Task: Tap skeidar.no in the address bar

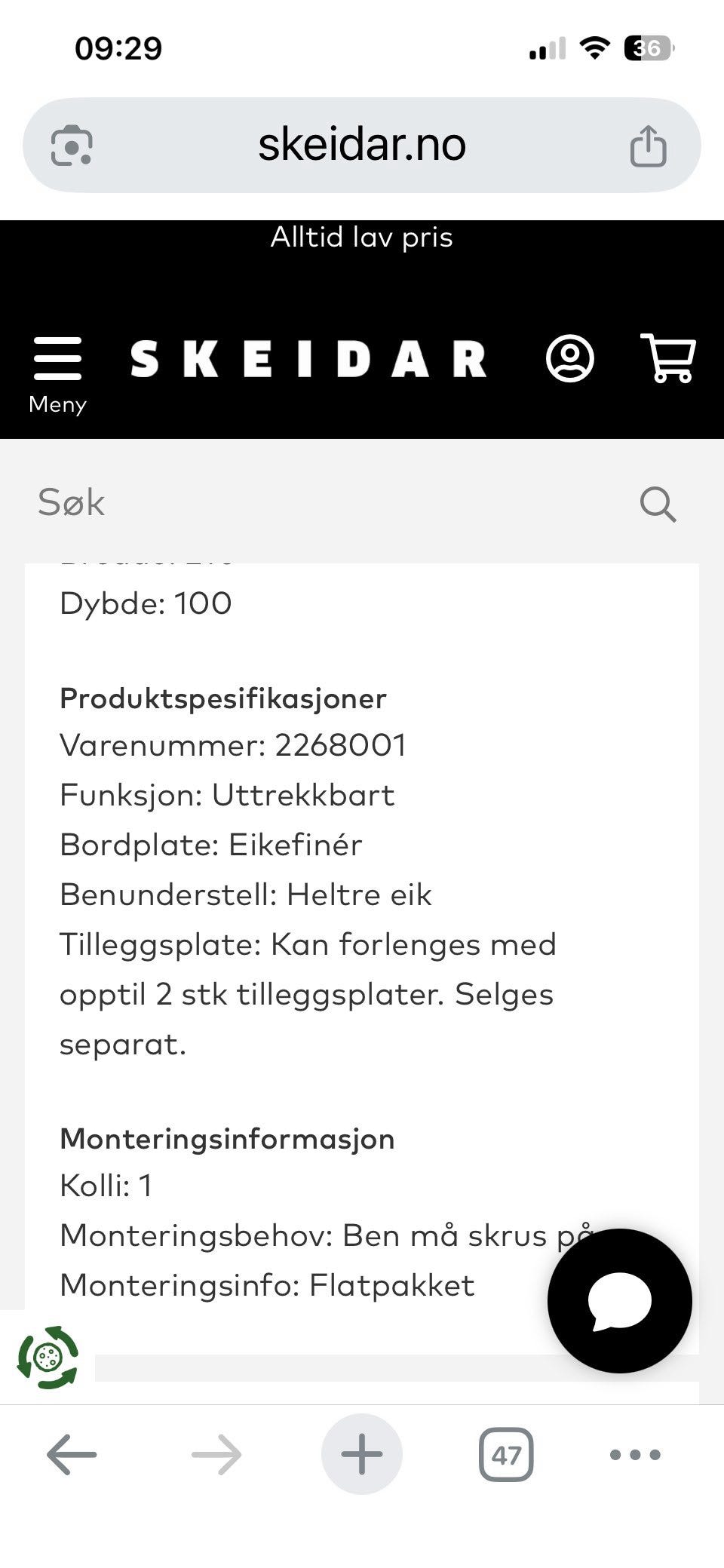Action: (362, 144)
